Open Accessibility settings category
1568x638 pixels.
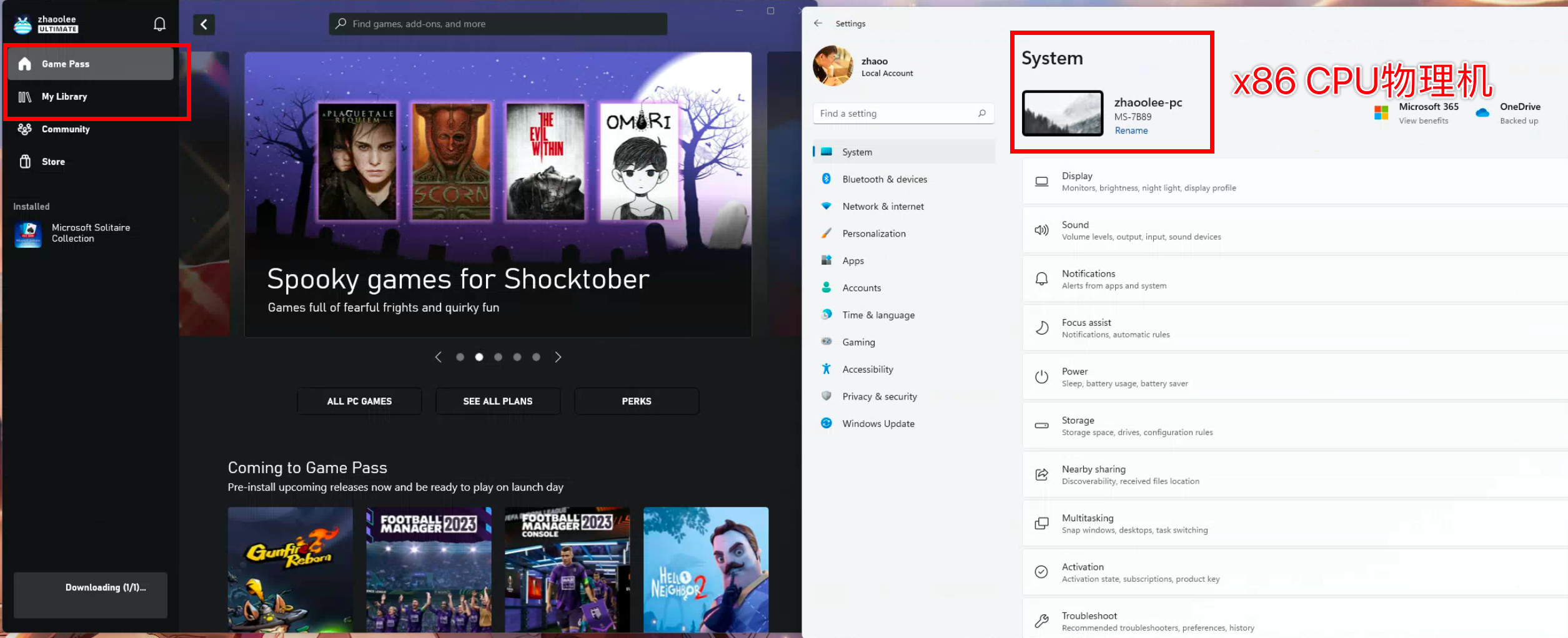(904, 369)
